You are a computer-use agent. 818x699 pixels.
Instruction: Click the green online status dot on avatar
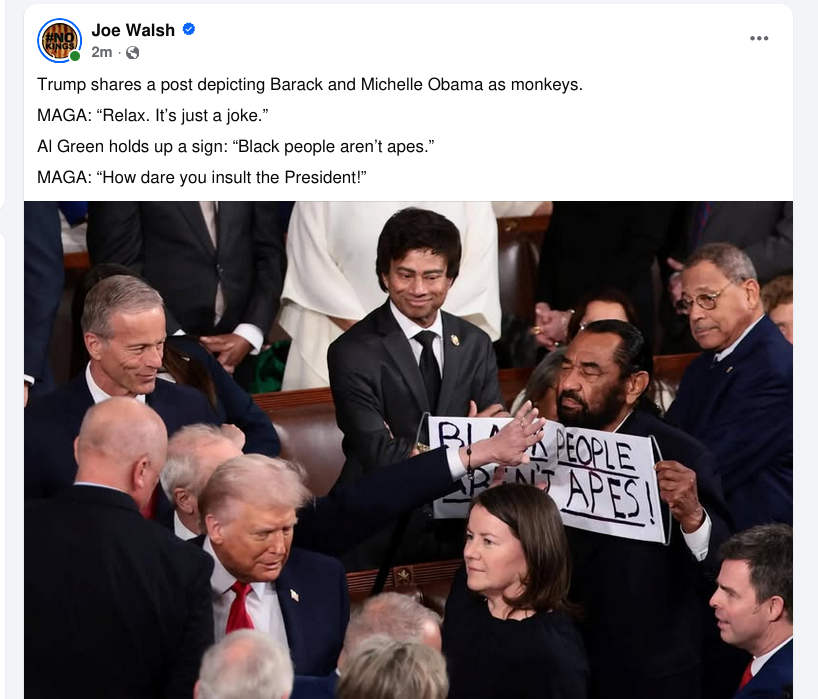click(75, 56)
